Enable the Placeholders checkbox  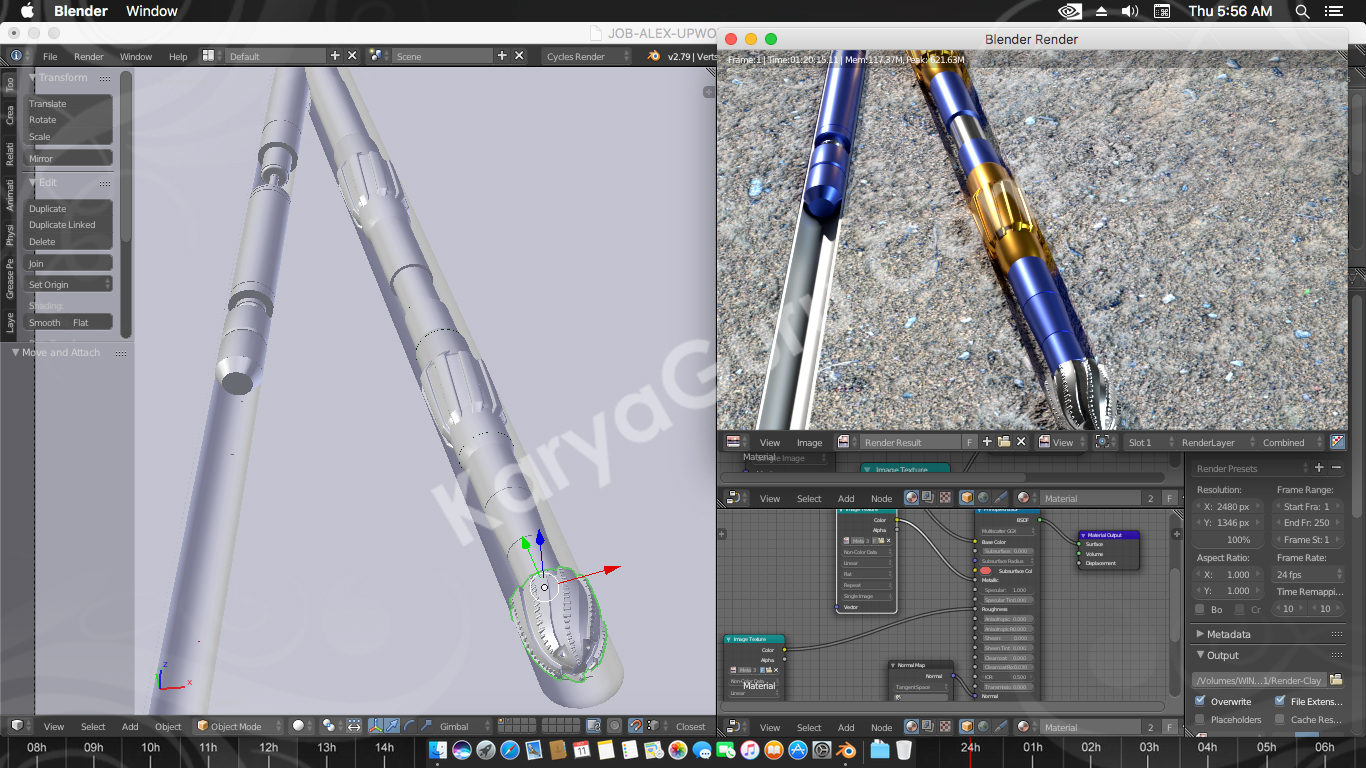coord(1201,719)
